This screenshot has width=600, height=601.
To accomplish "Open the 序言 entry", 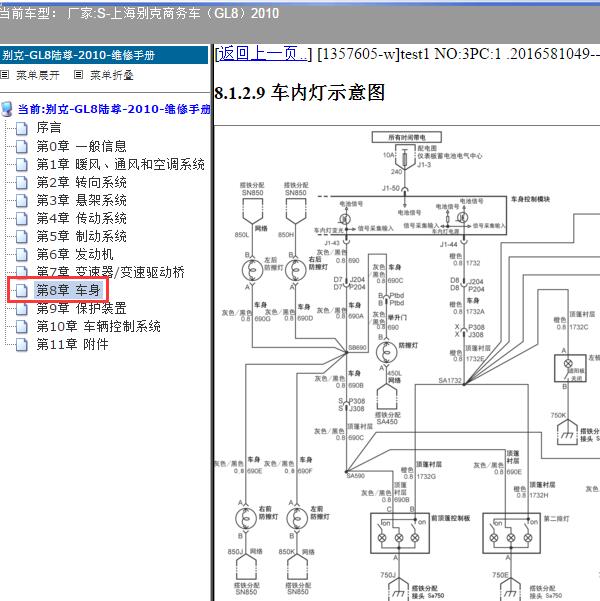I will (49, 128).
